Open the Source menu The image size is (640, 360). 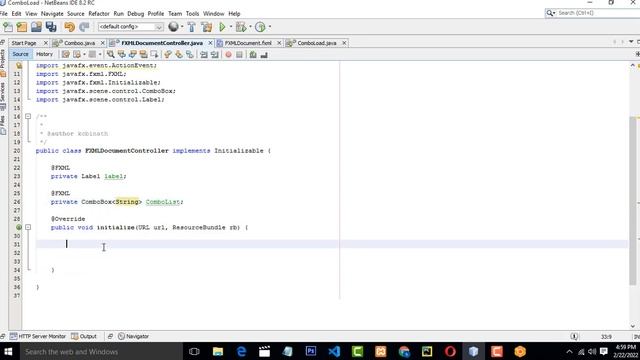[x=76, y=13]
